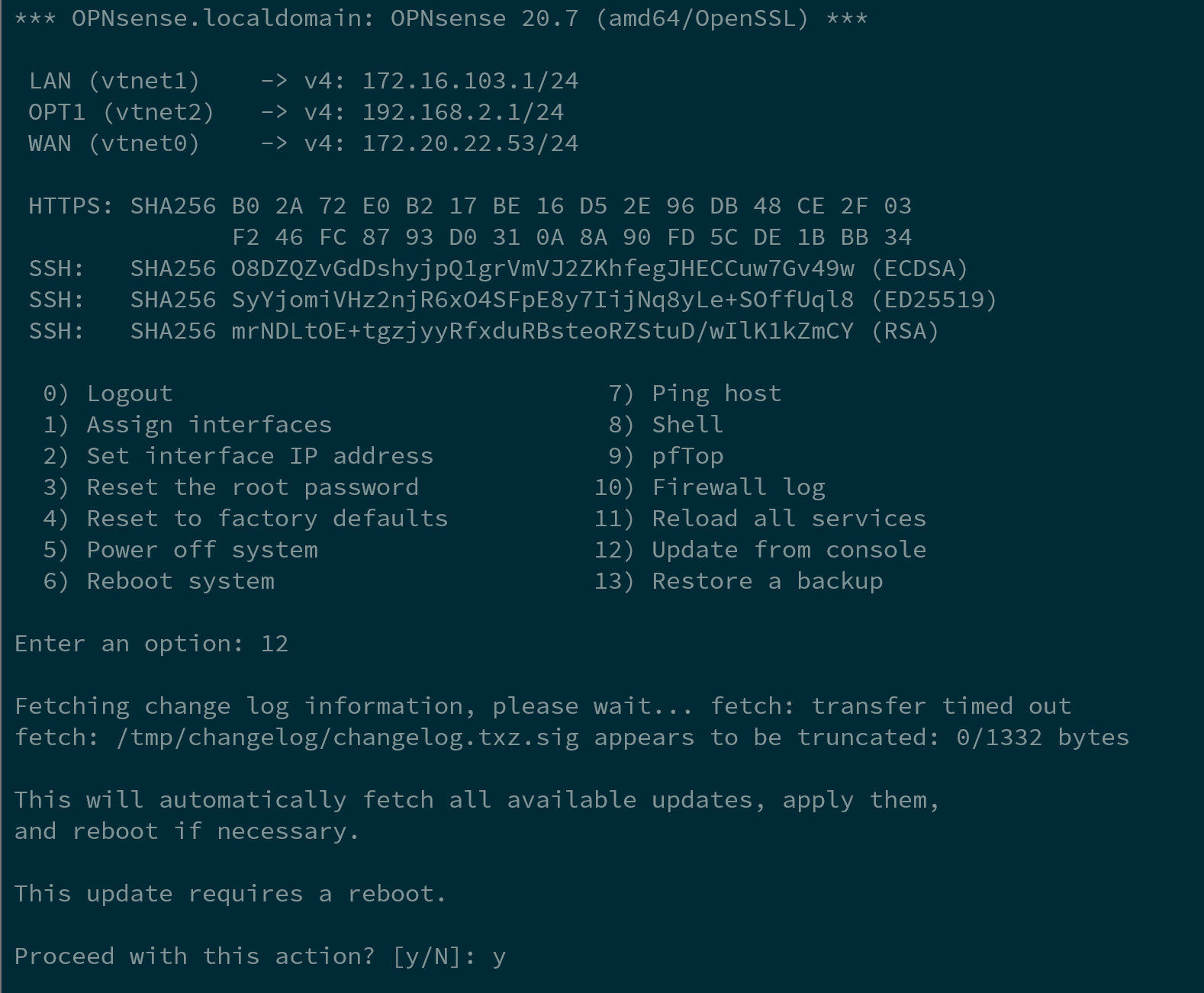Click the Set interface IP address entry
1204x993 pixels.
pyautogui.click(x=259, y=456)
